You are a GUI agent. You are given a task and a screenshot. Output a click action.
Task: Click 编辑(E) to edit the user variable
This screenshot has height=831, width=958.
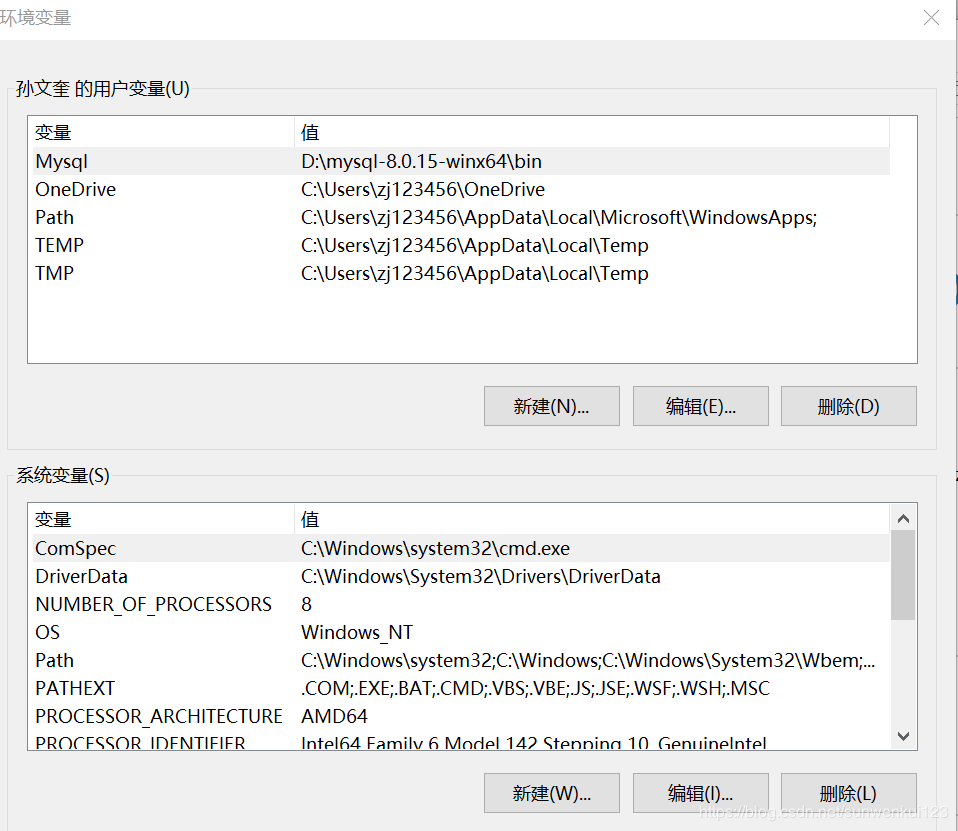(x=700, y=406)
